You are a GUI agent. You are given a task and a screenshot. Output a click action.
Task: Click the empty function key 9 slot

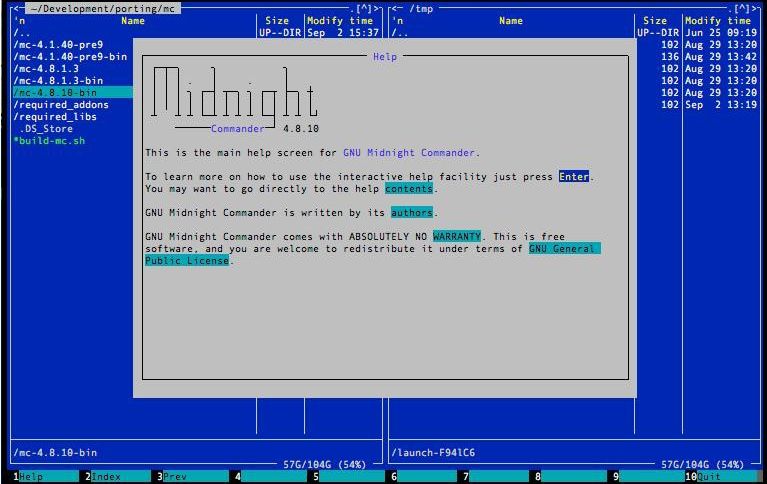646,477
